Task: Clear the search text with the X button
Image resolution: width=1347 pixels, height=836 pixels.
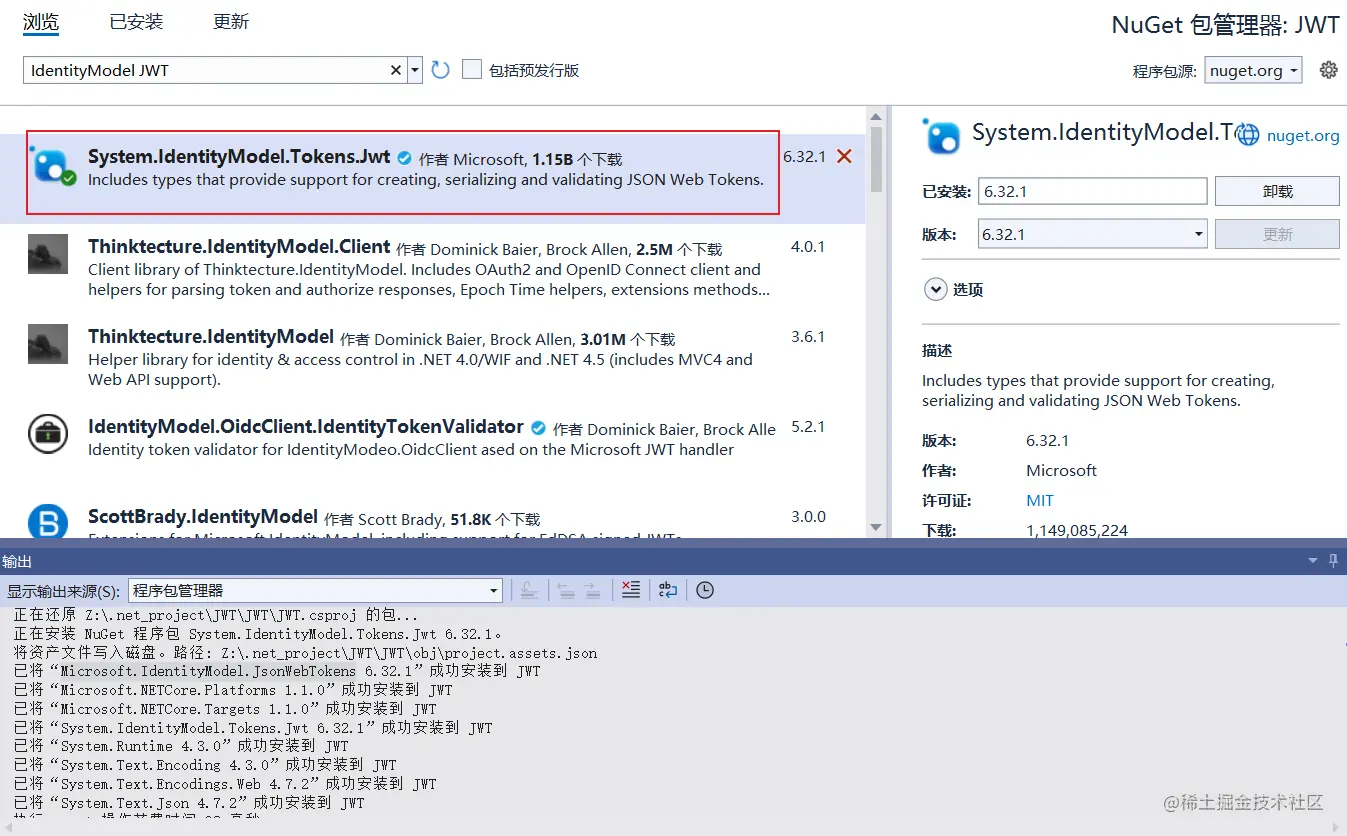Action: 395,70
